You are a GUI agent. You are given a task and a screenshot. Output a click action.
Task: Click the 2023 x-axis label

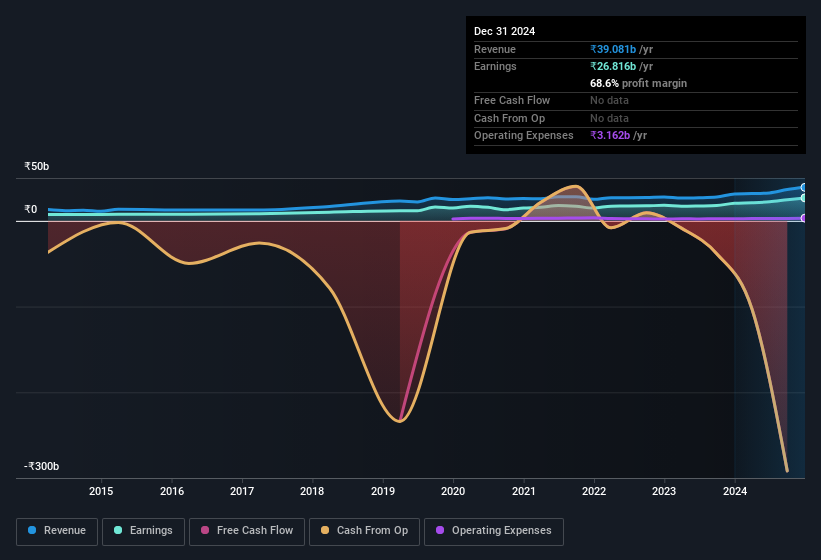pyautogui.click(x=664, y=491)
